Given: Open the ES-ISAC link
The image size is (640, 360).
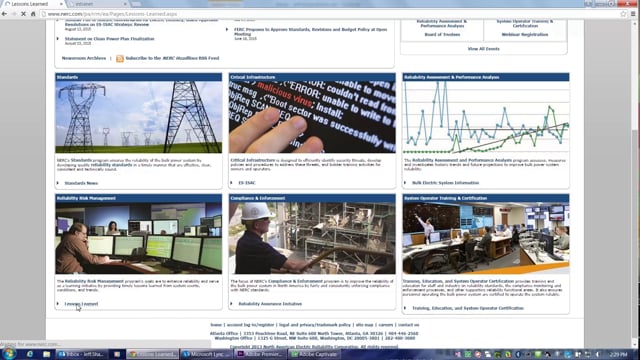Looking at the screenshot, I should (x=247, y=183).
